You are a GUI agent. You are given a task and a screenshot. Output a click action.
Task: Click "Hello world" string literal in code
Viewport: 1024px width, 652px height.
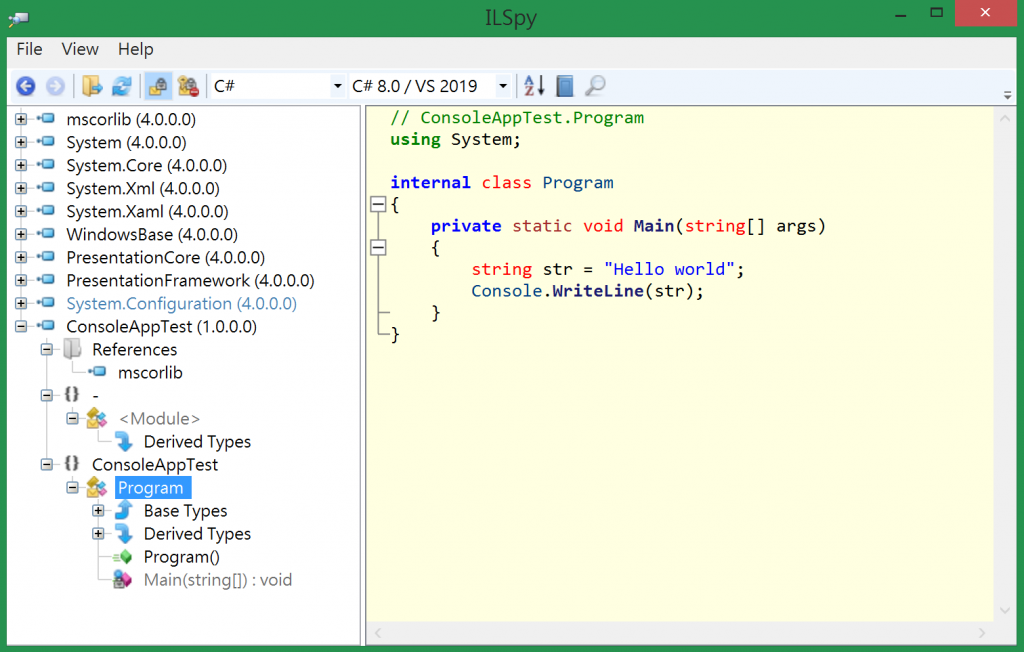tap(669, 269)
